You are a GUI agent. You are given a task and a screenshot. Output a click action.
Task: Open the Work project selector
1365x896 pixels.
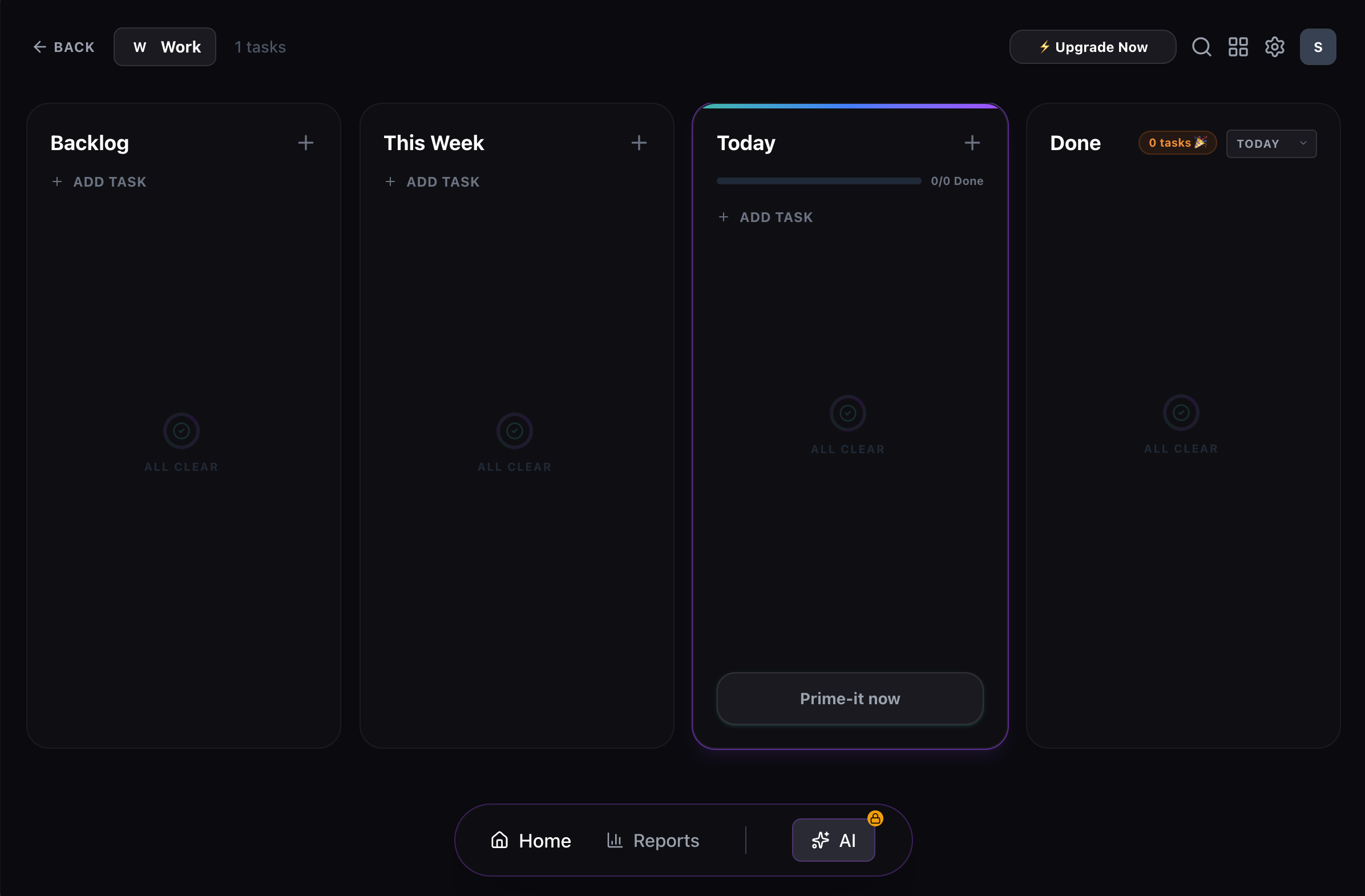coord(165,47)
